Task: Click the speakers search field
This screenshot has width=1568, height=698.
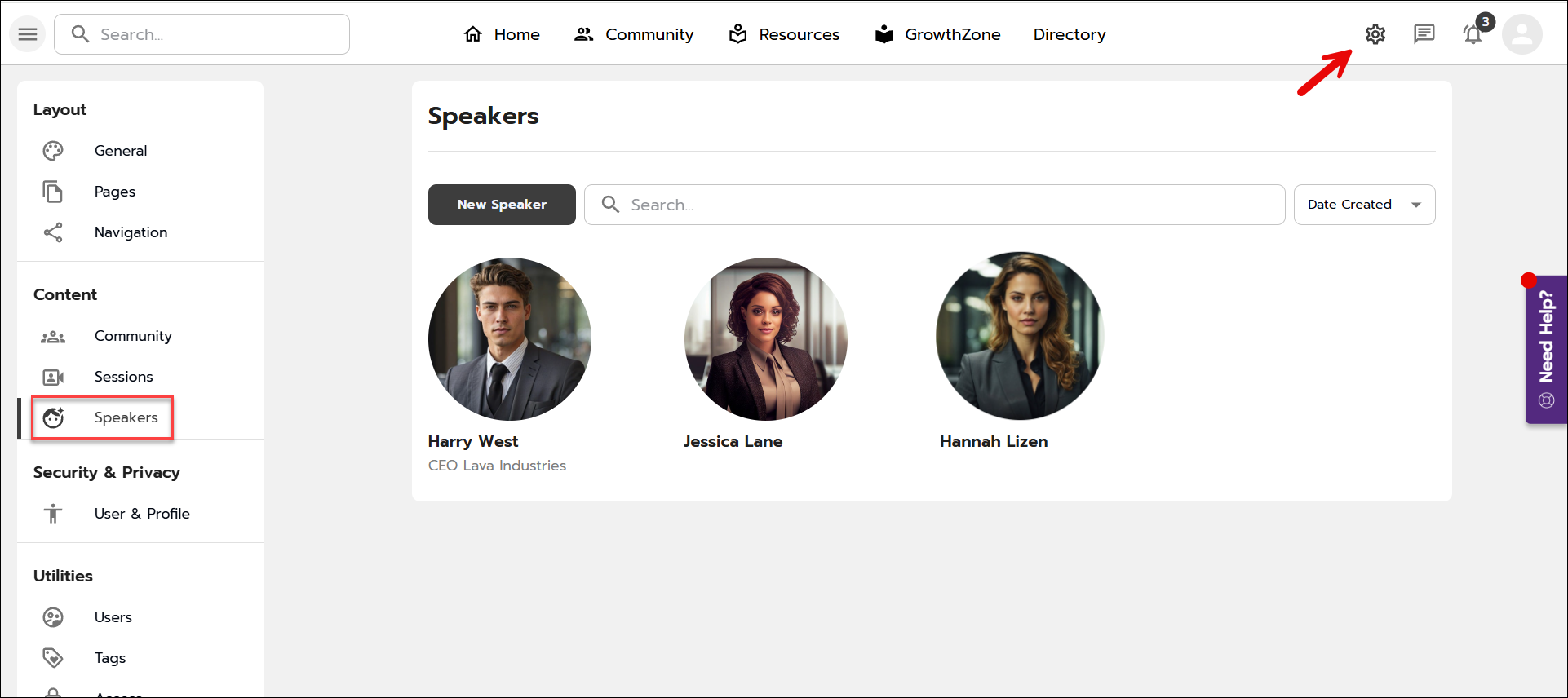Action: (934, 205)
